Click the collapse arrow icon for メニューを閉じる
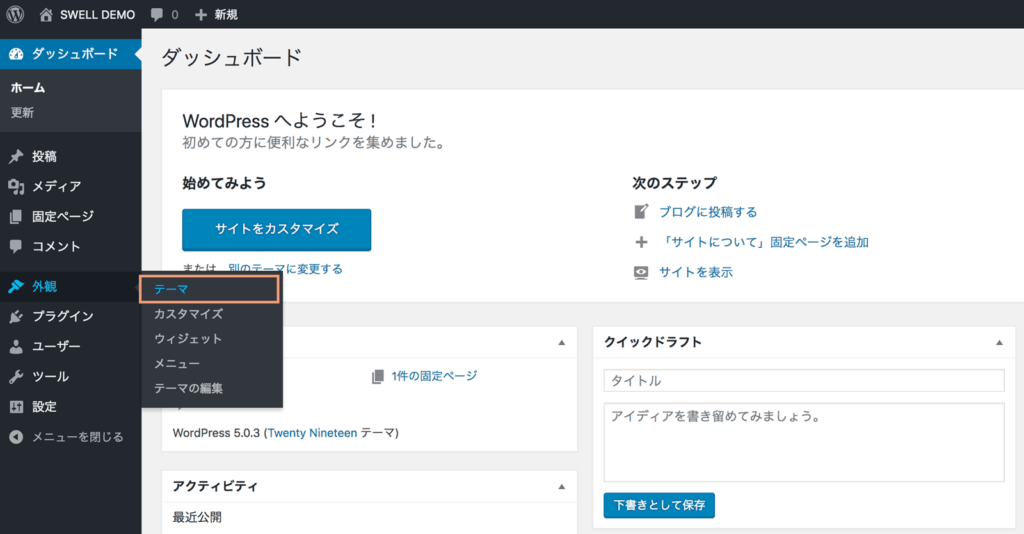The image size is (1024, 534). (x=16, y=437)
